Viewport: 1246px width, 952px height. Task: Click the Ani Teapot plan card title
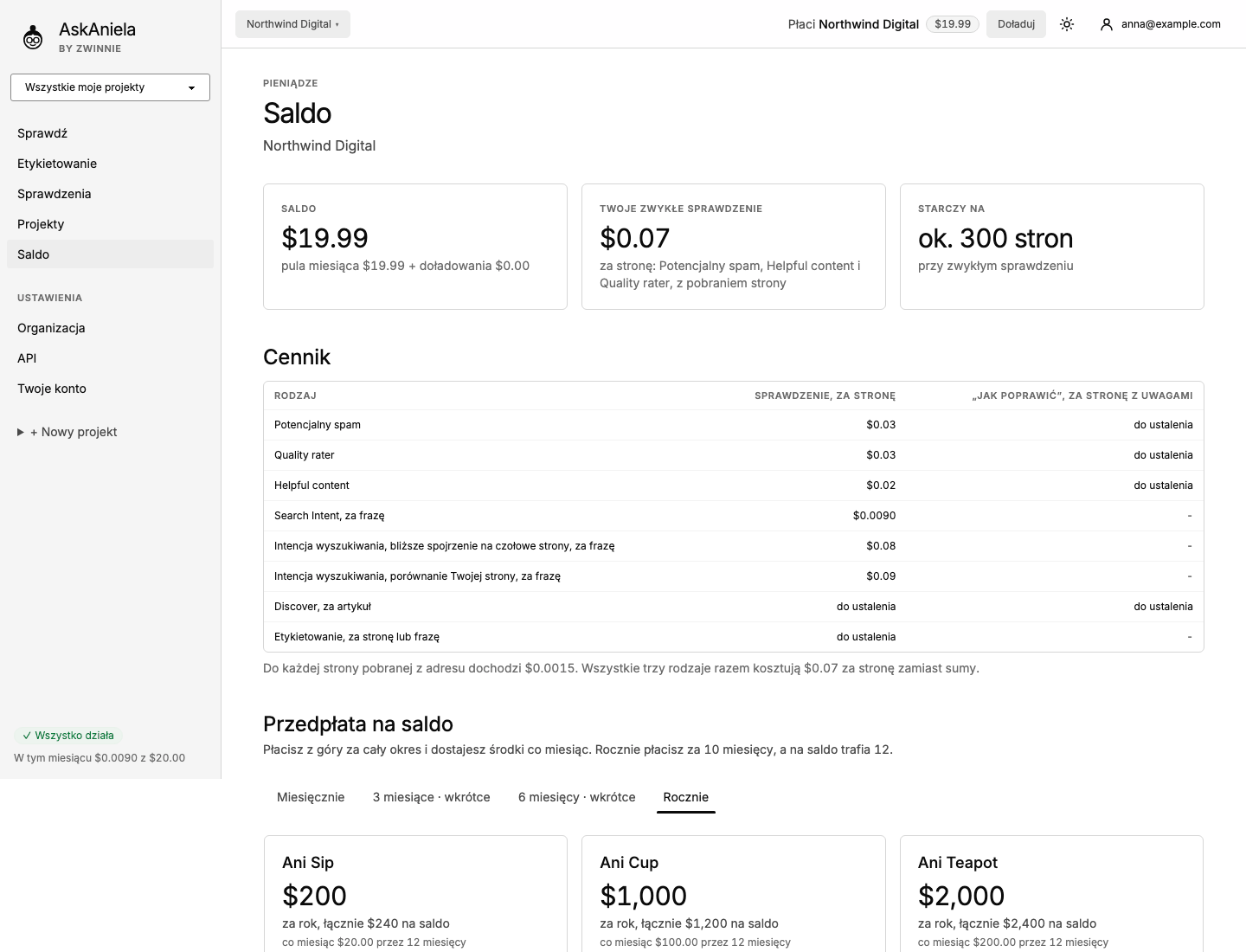coord(958,863)
